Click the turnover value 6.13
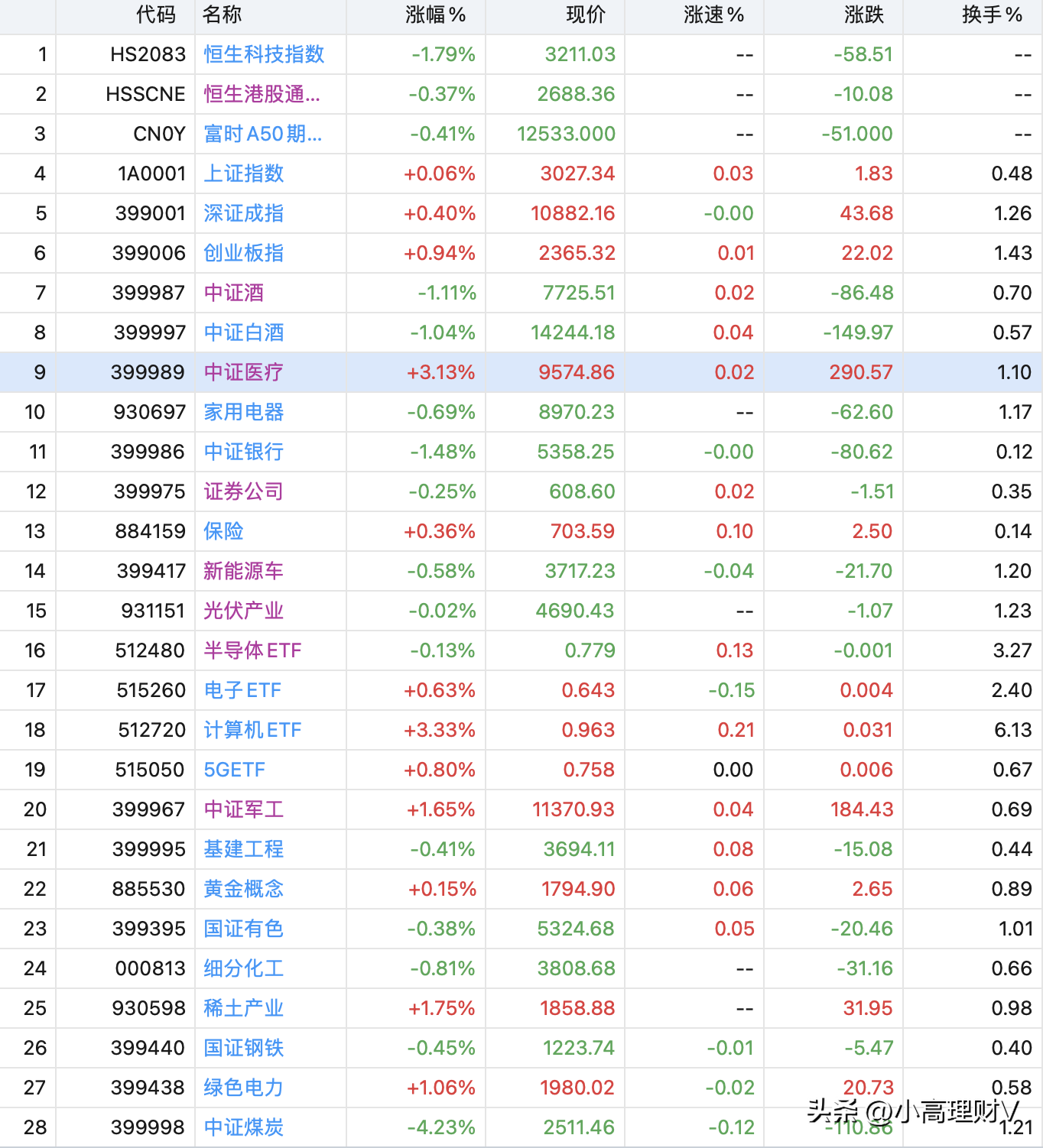 1013,730
